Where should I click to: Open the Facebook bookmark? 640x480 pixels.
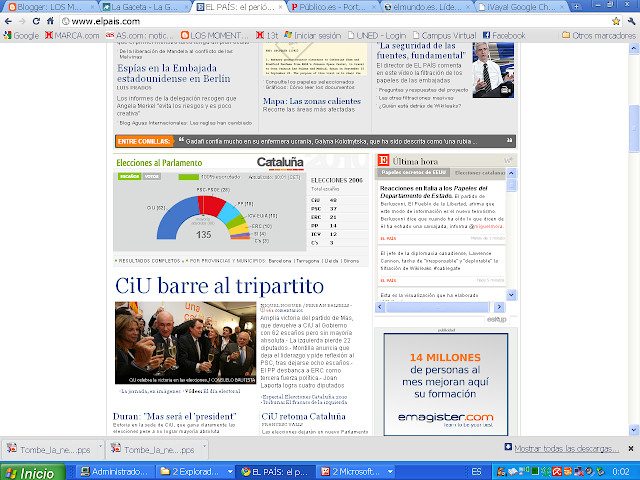[504, 36]
